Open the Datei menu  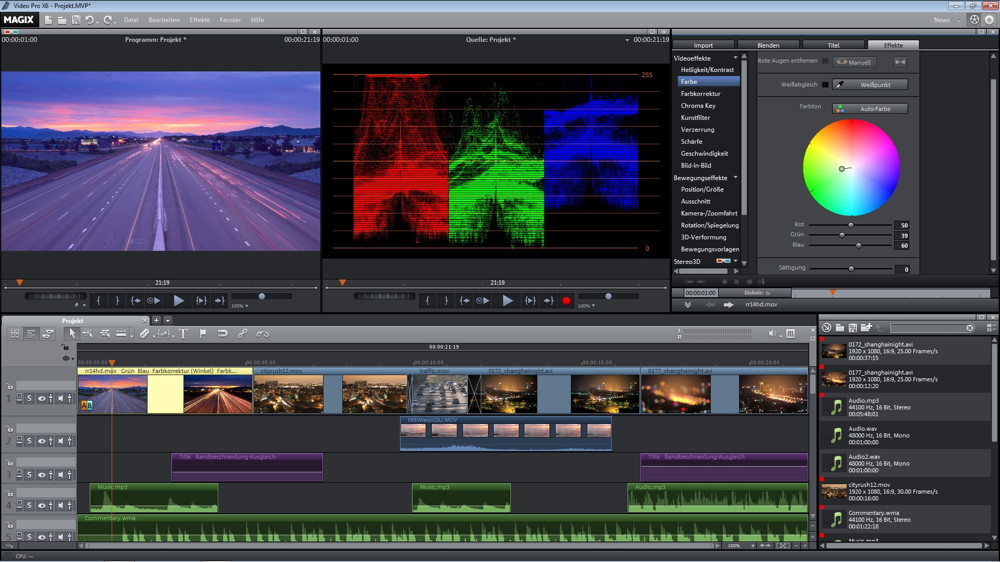(x=131, y=20)
